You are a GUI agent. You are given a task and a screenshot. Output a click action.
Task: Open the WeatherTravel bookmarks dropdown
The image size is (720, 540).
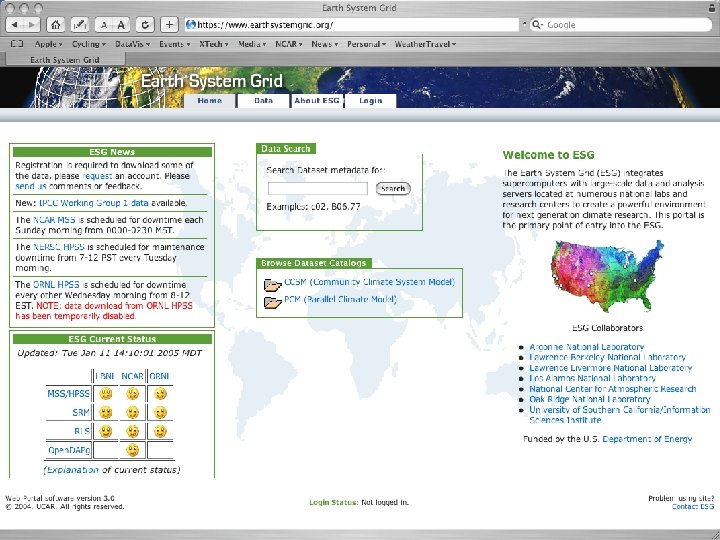(425, 44)
